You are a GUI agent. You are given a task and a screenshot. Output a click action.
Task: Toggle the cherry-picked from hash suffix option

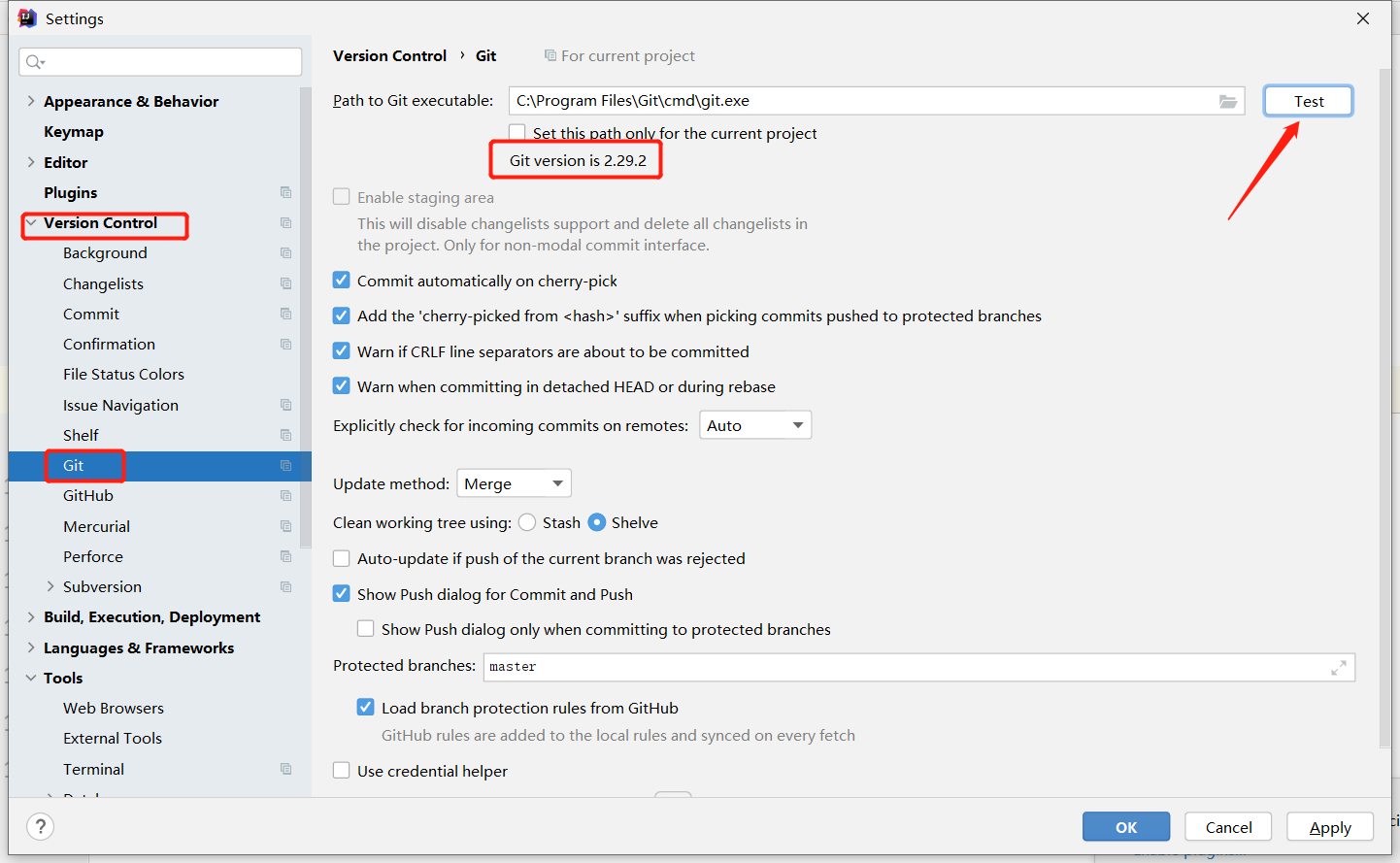(x=342, y=315)
